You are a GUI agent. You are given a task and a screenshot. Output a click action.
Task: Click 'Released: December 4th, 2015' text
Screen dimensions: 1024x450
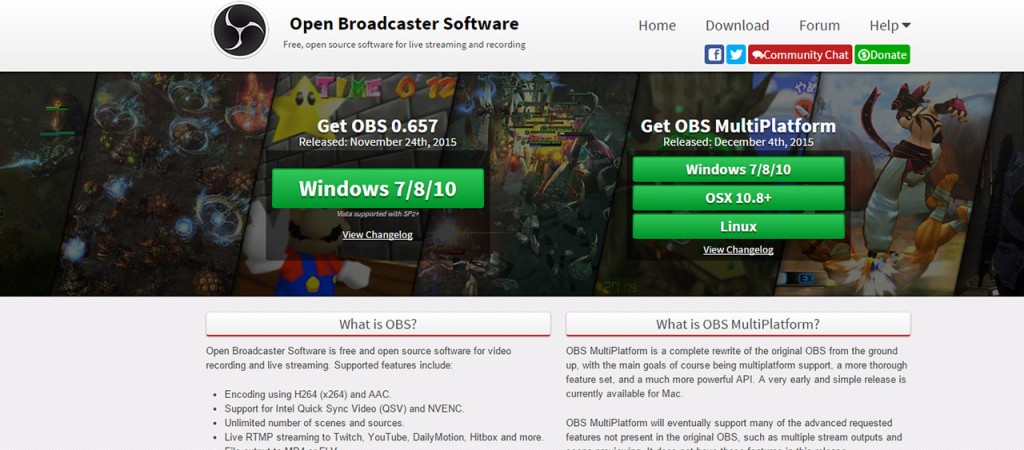coord(738,142)
